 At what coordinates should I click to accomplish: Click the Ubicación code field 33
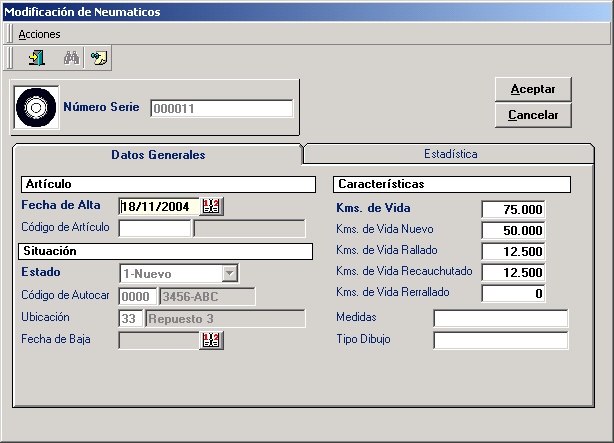tap(130, 318)
